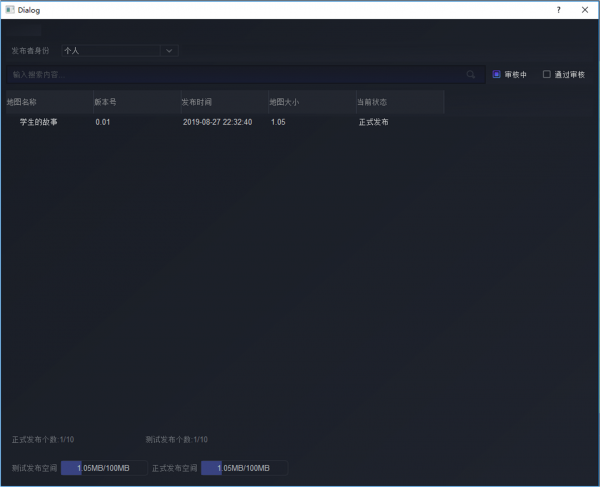Sort by 版本号 column header
Screen dimensions: 600x487
tap(137, 102)
